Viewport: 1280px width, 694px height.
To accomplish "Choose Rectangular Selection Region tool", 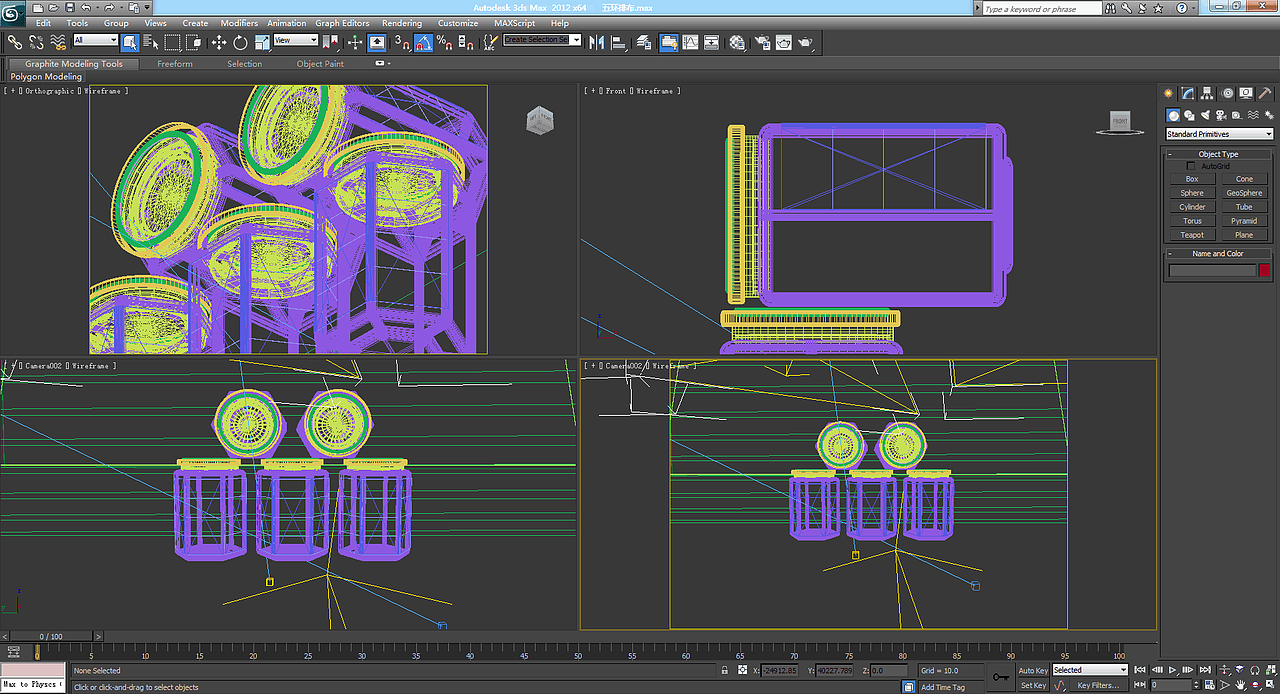I will pos(172,42).
